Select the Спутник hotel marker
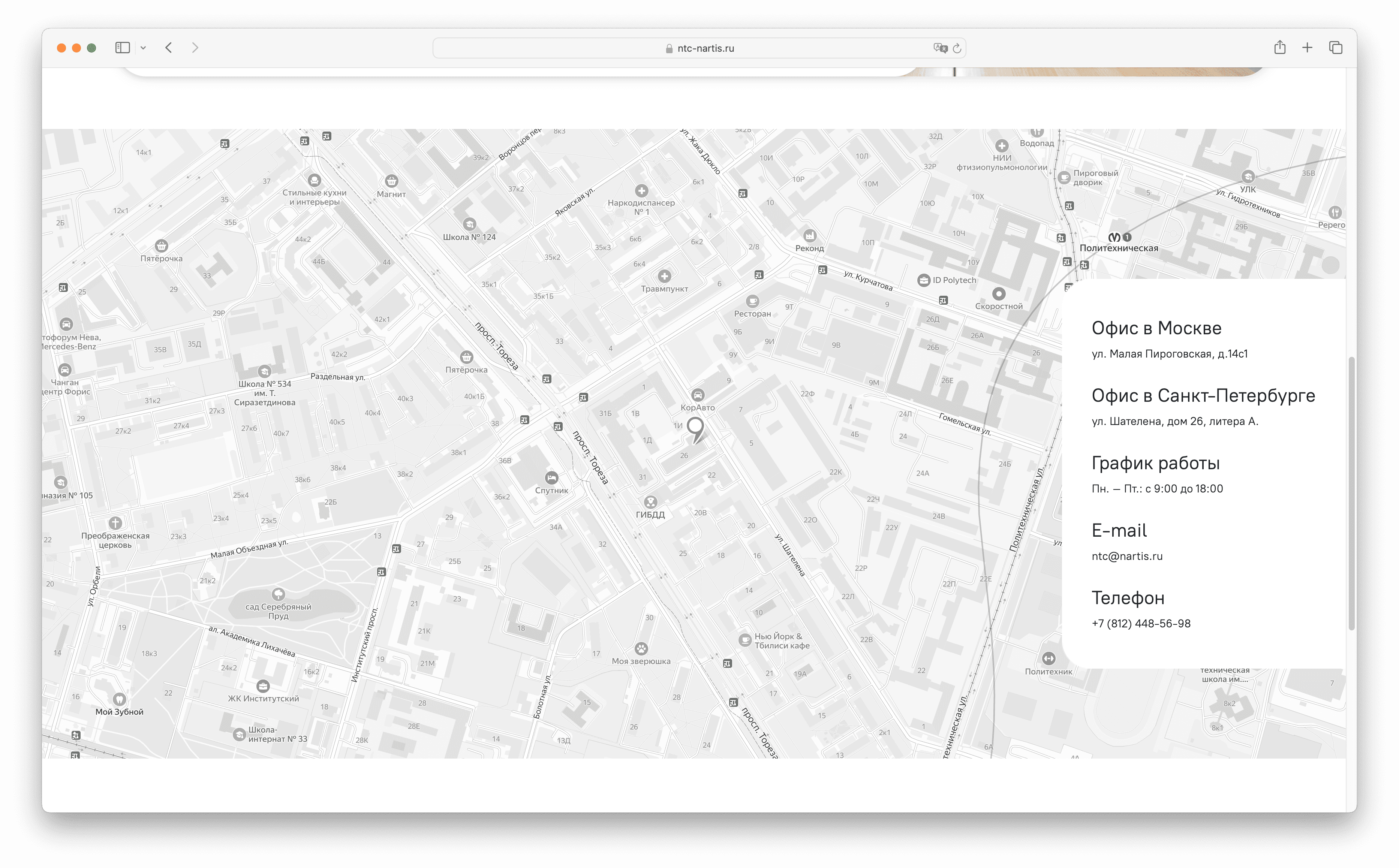The width and height of the screenshot is (1399, 868). coord(552,477)
